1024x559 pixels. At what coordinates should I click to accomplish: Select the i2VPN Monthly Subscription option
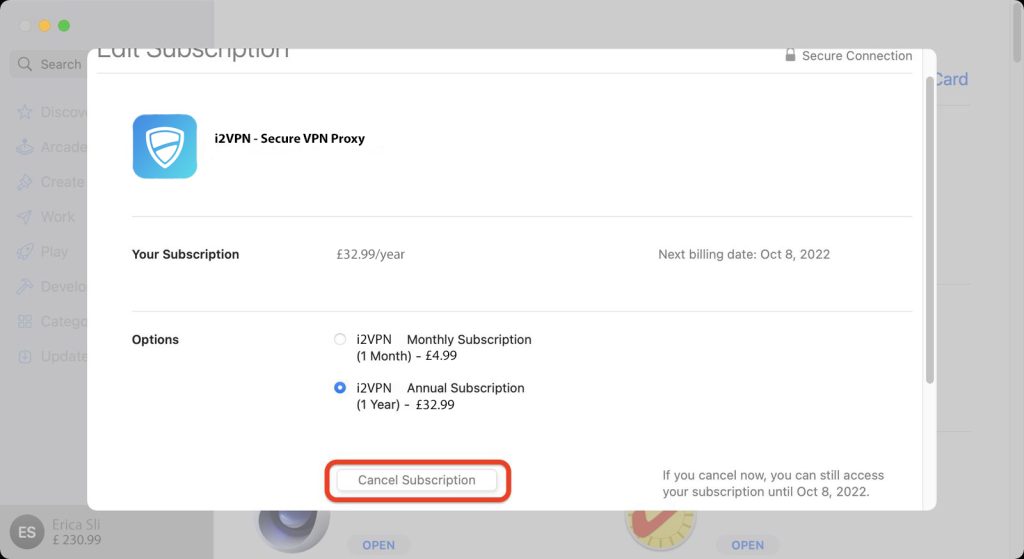tap(340, 340)
